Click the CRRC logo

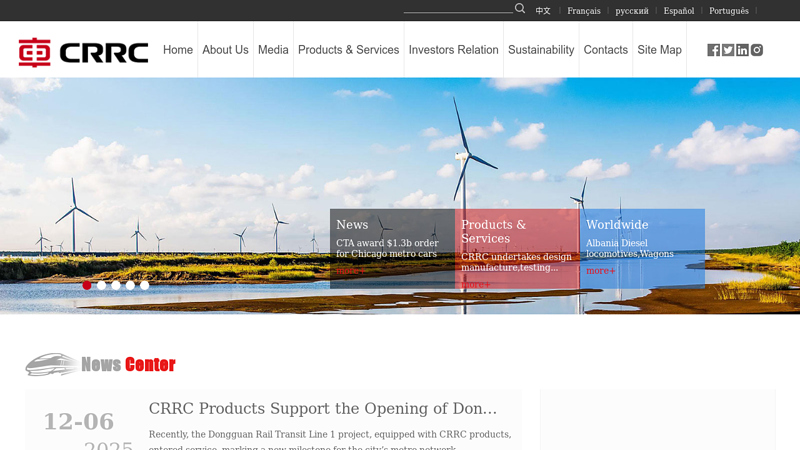tap(83, 52)
